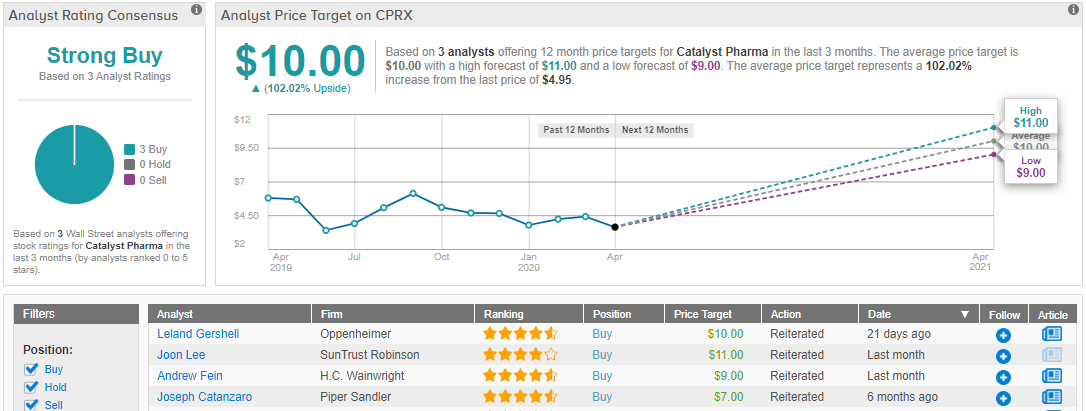The image size is (1086, 411).
Task: Click info icon on Analyst Rating Consensus panel
Action: coord(195,9)
